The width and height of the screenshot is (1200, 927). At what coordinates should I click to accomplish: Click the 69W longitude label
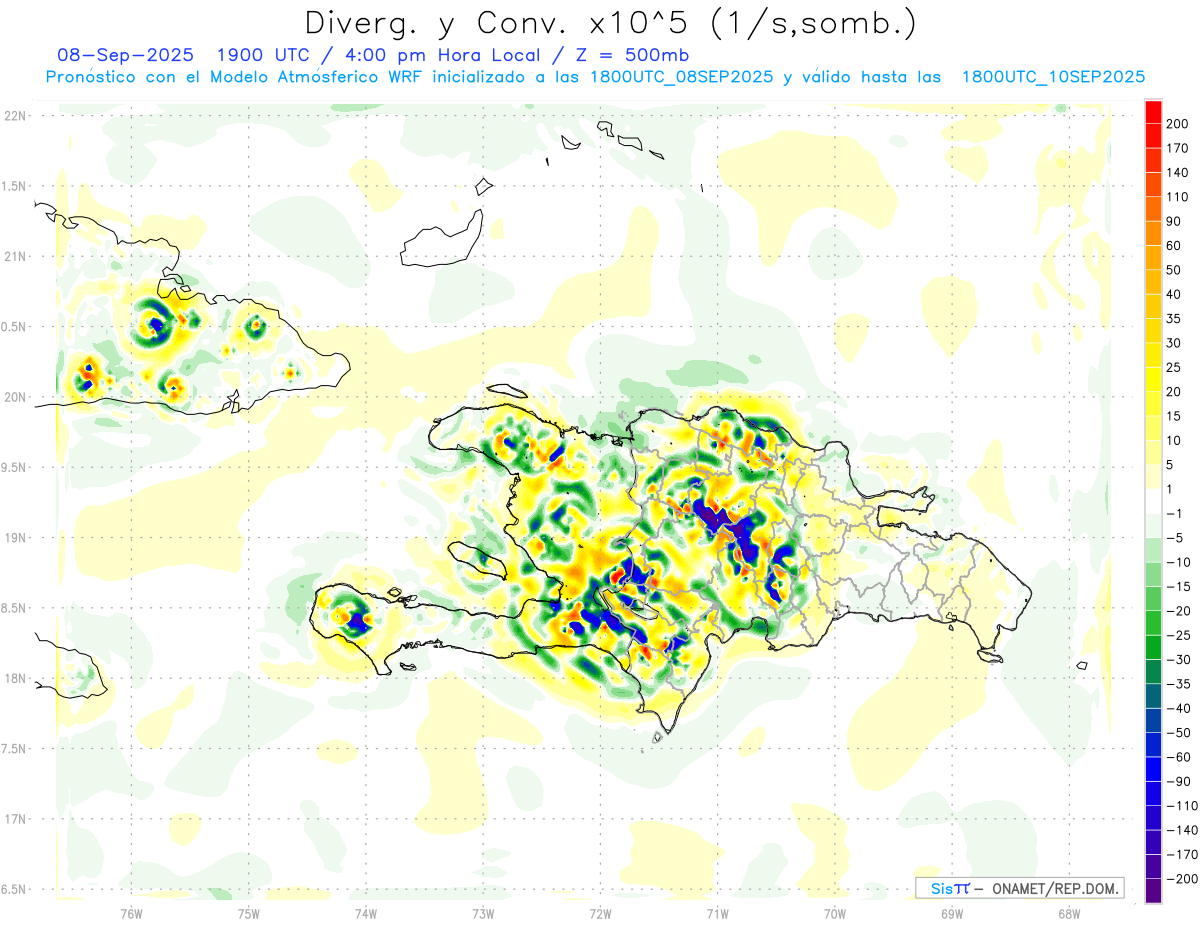tap(952, 913)
